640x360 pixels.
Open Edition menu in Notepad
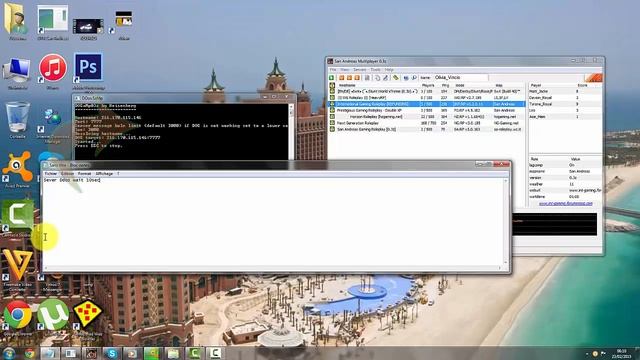tap(67, 173)
